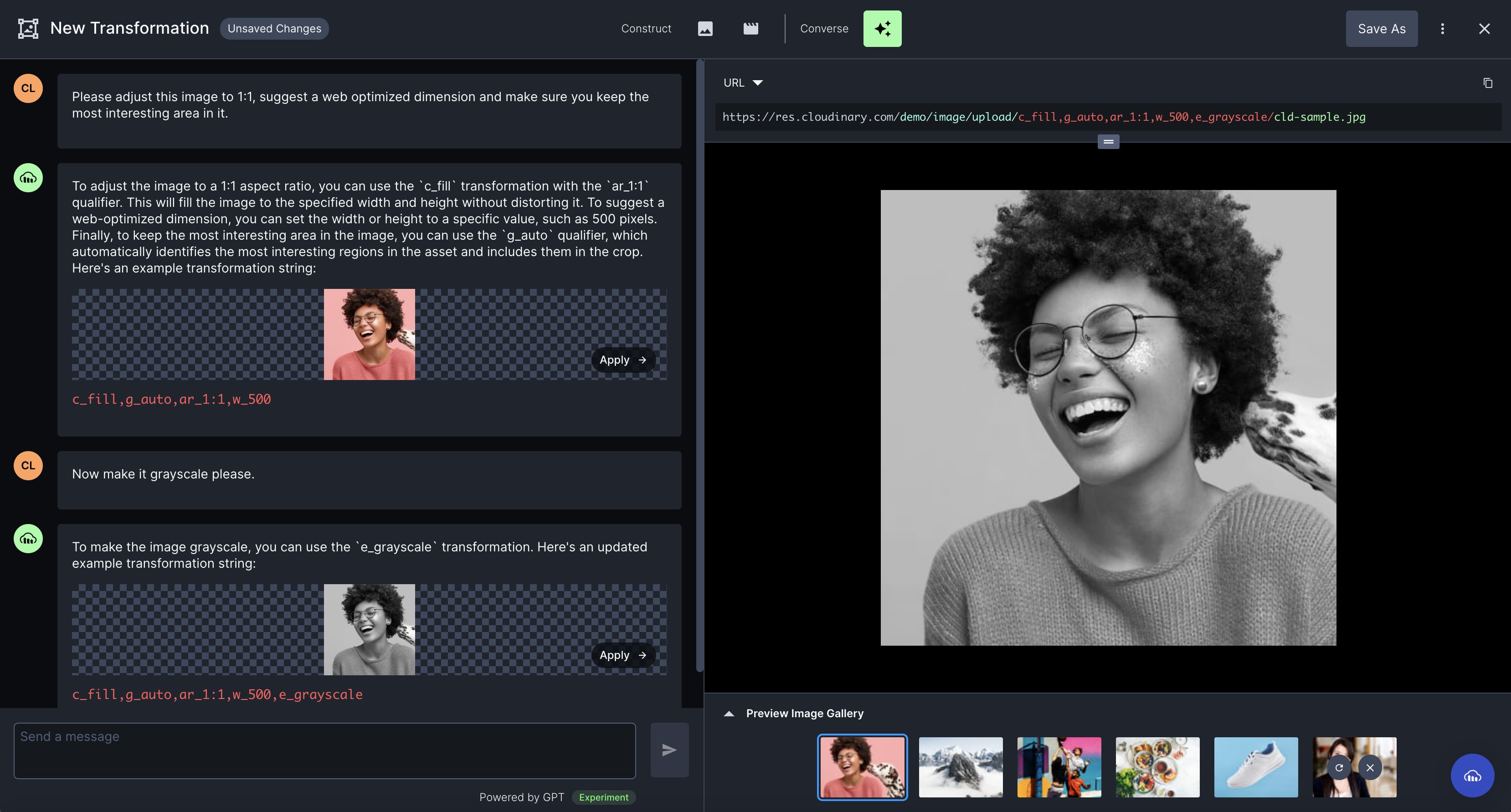Click the Cloudinary logo icon
Viewport: 1511px width, 812px height.
28,28
